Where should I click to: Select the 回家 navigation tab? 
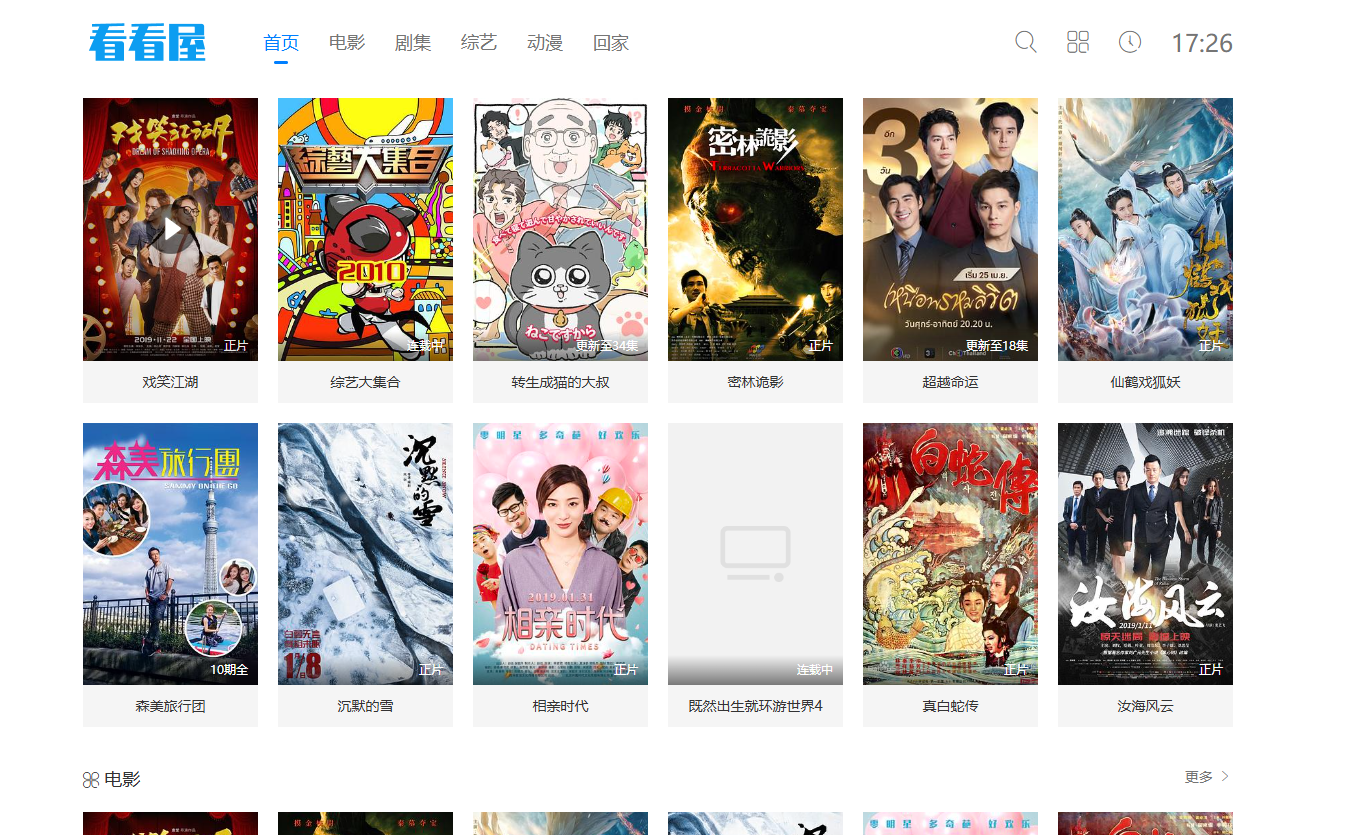point(611,43)
